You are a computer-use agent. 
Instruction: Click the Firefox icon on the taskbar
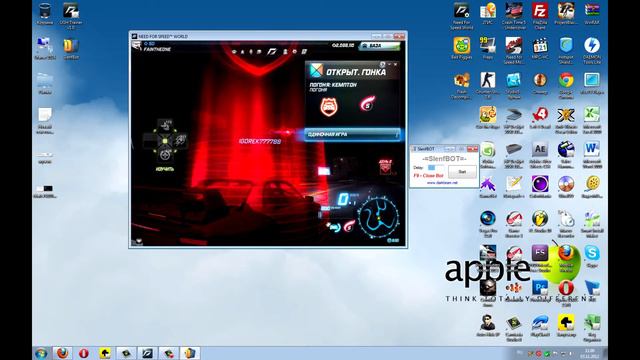point(62,353)
